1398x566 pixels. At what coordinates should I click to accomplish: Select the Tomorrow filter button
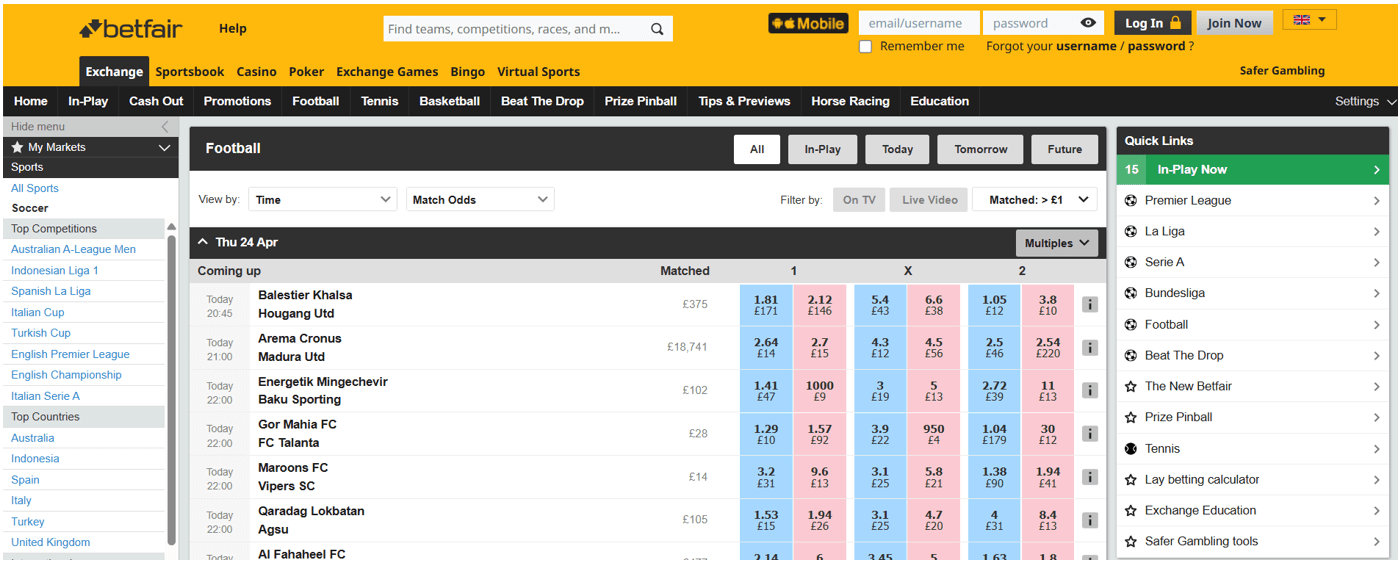click(x=980, y=149)
